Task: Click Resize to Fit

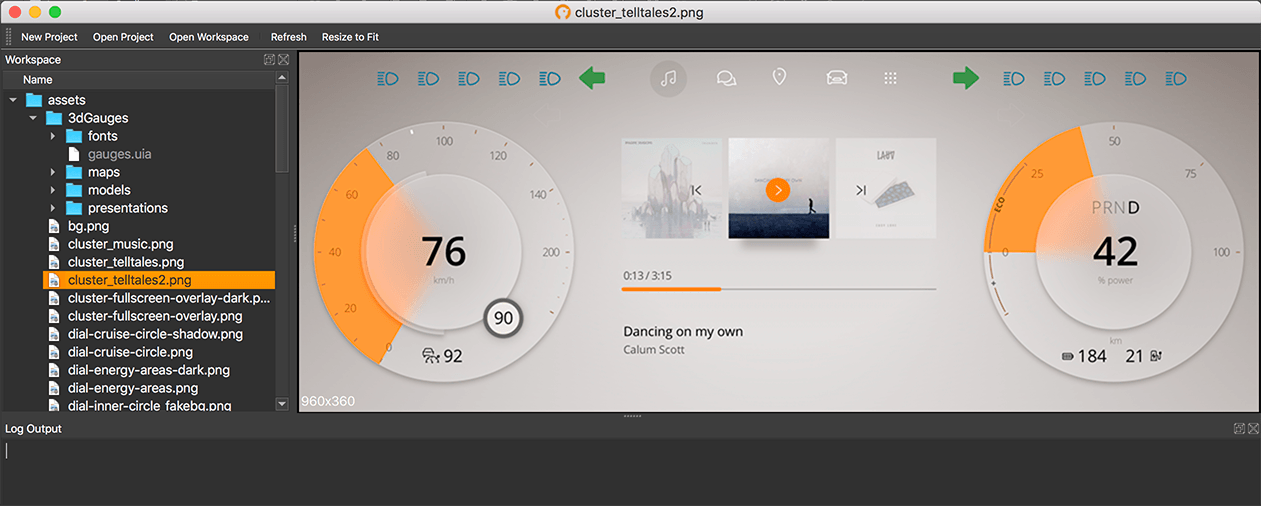Action: tap(350, 37)
